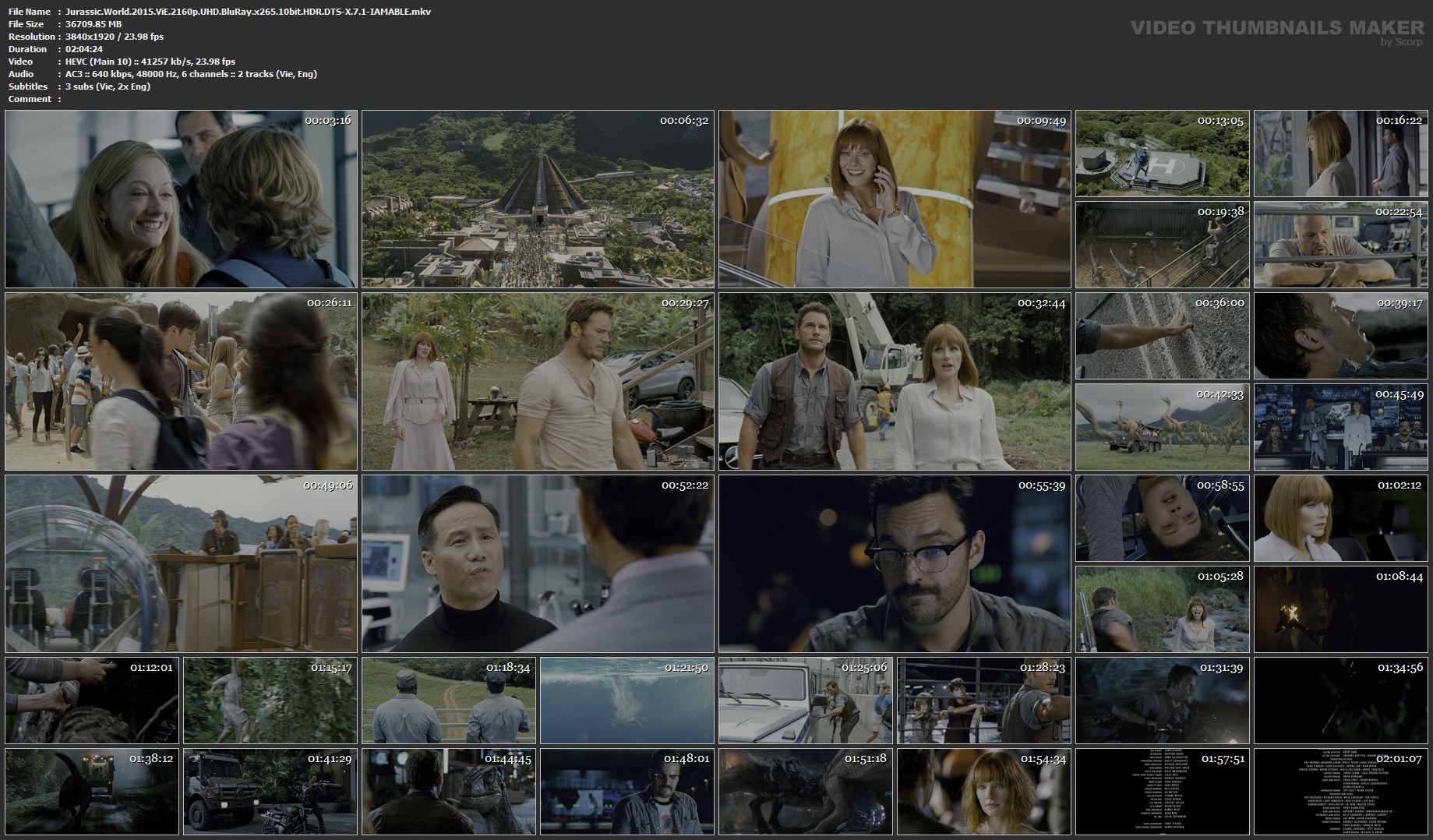The height and width of the screenshot is (840, 1433).
Task: Select the thumbnail at 01:02:12
Action: (1341, 518)
